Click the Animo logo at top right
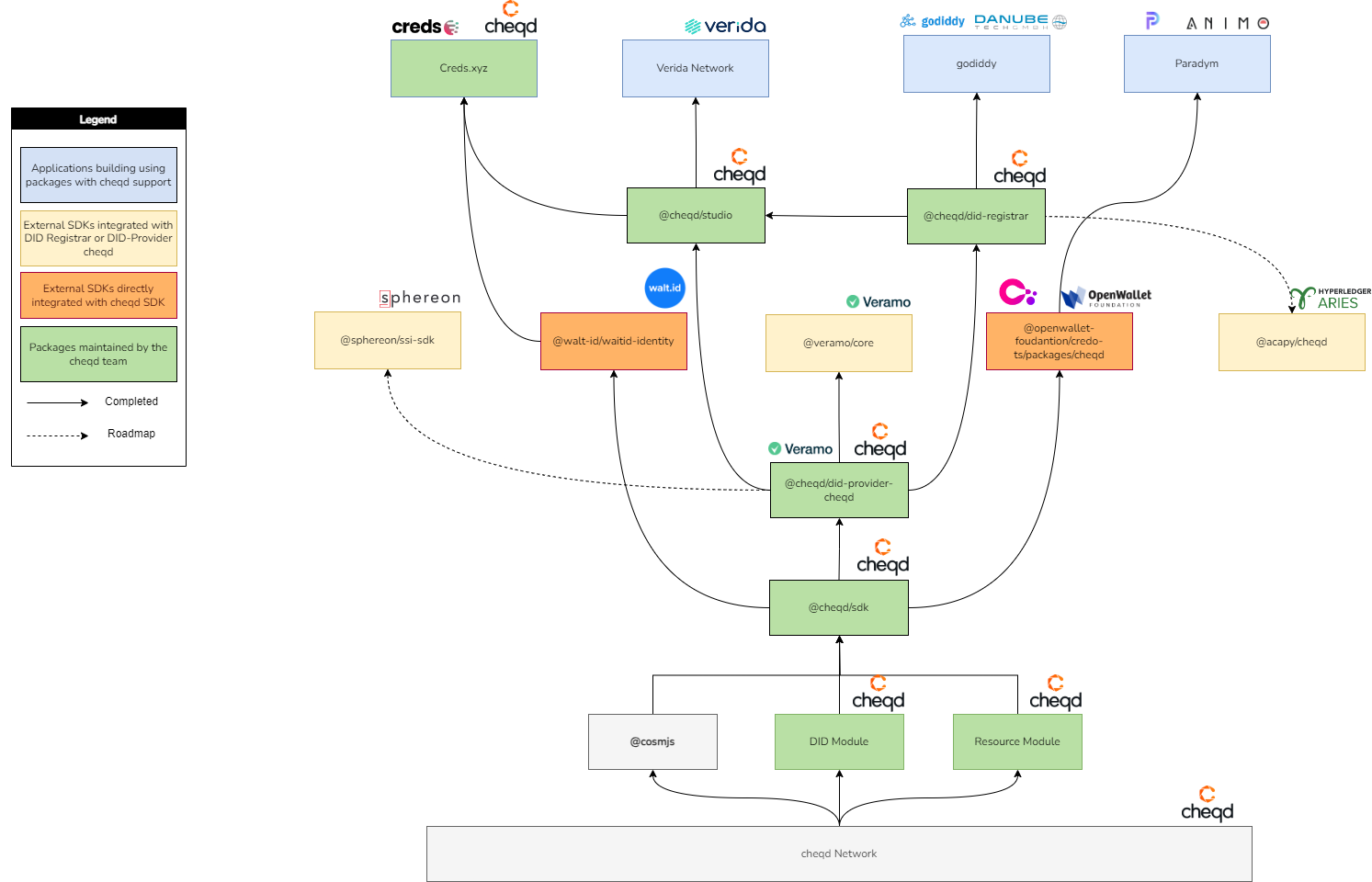Viewport: 1372px width, 882px height. (x=1227, y=23)
